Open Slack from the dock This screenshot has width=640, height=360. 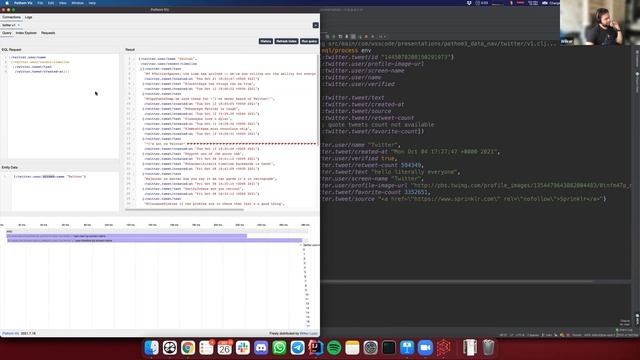click(x=243, y=348)
